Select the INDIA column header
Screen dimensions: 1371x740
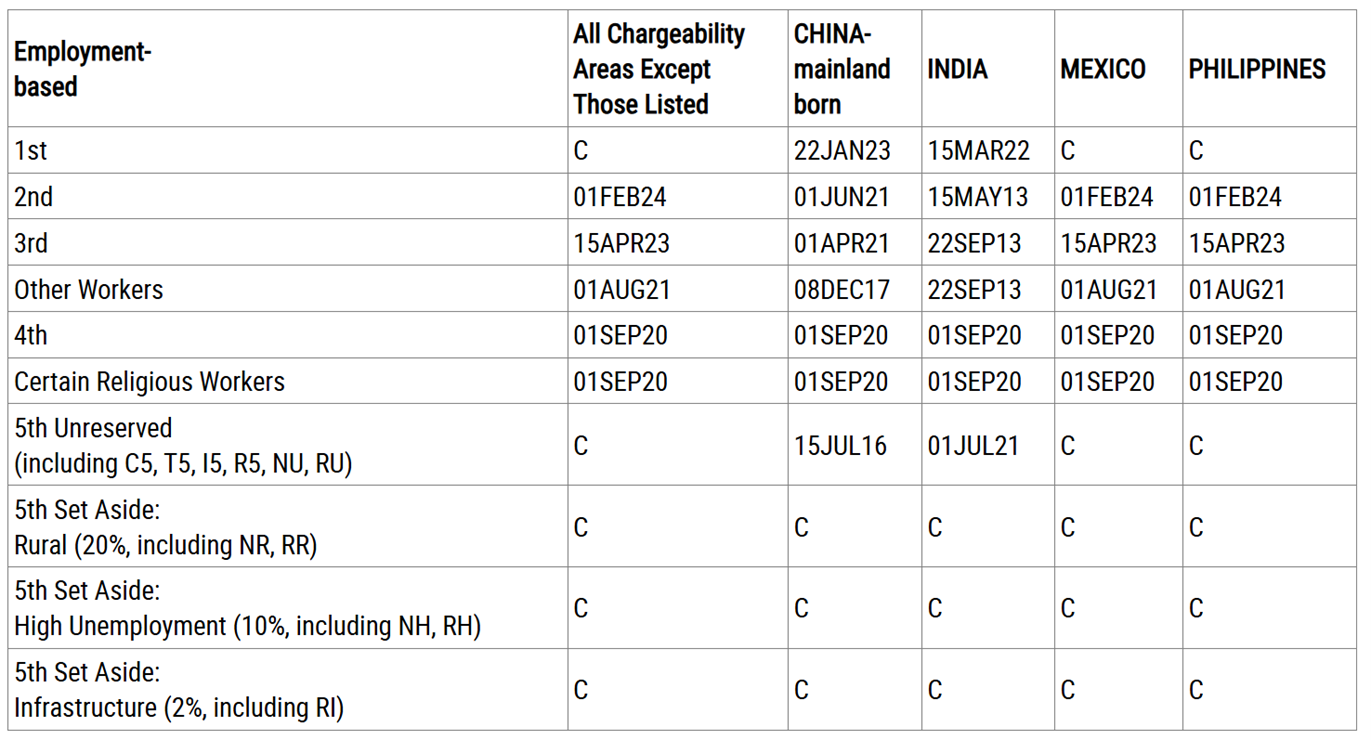pos(957,69)
